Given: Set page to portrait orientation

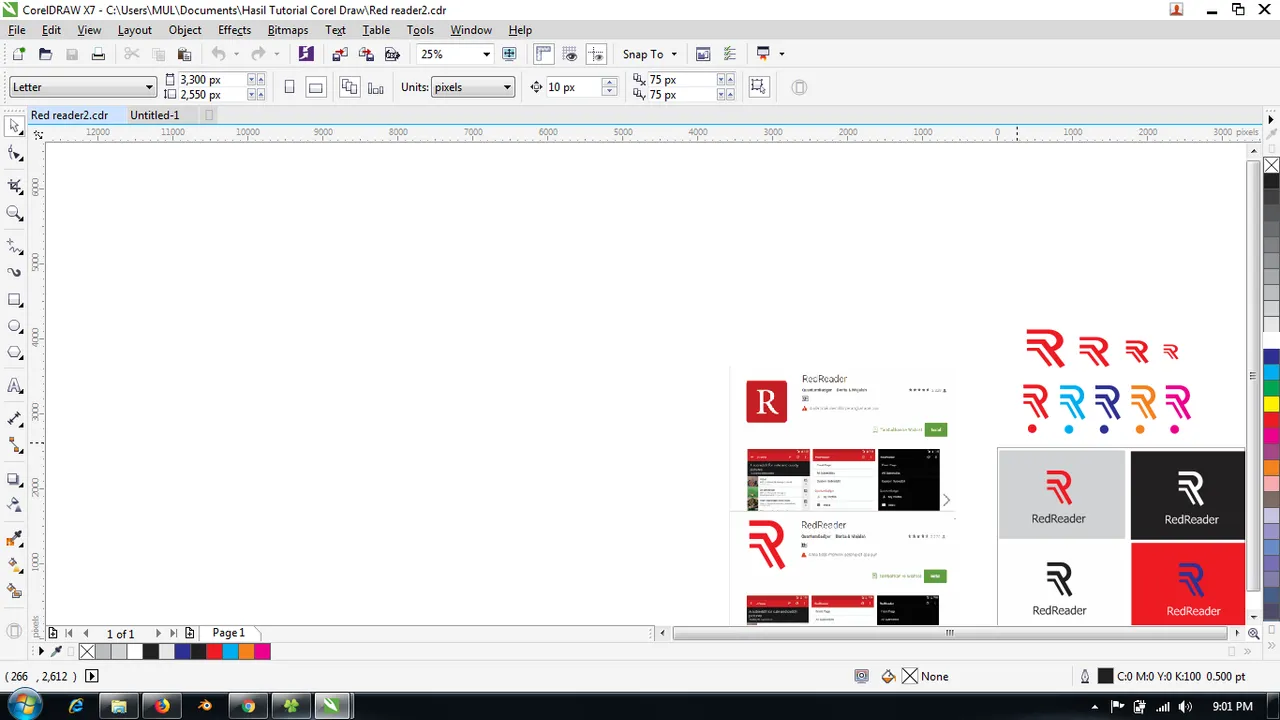Looking at the screenshot, I should tap(289, 87).
